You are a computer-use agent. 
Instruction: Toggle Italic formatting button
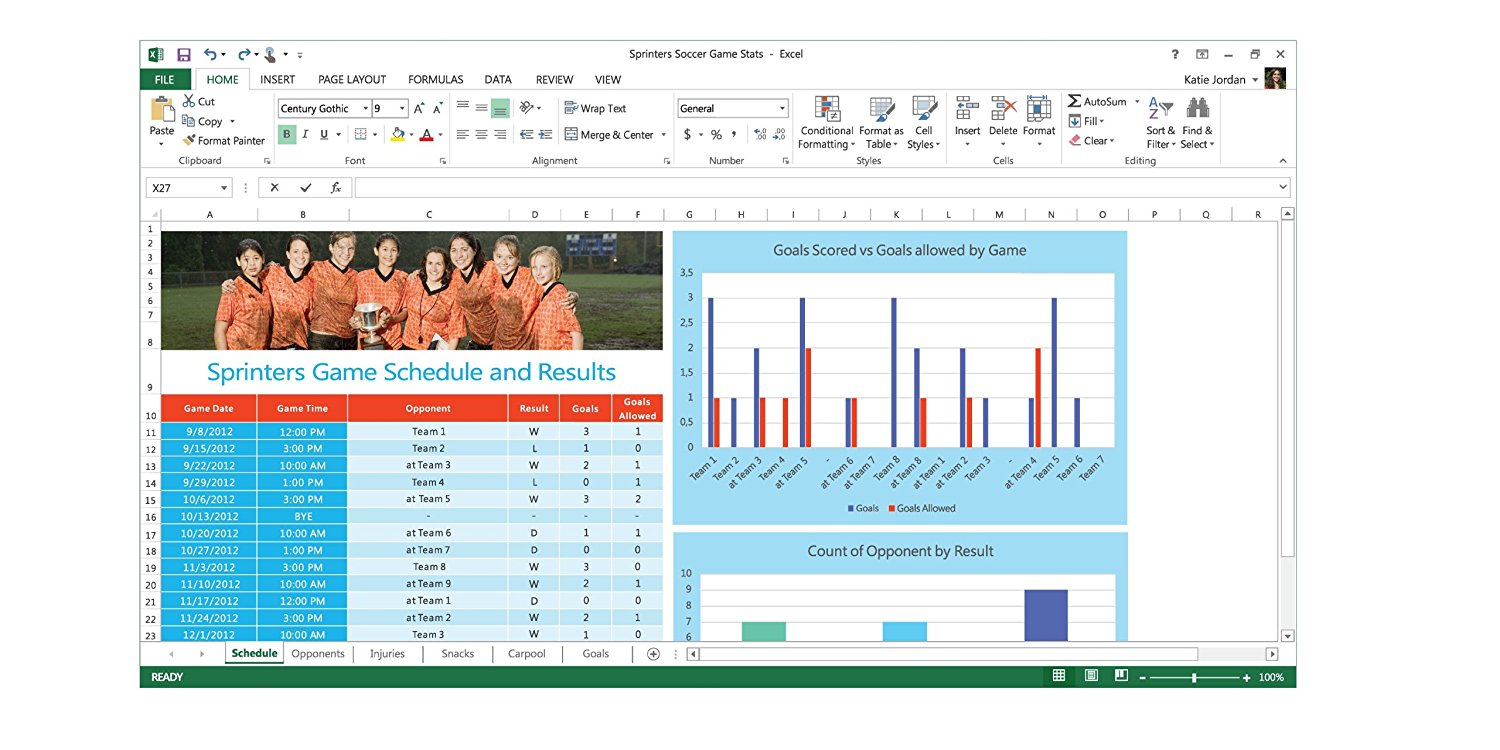[x=305, y=135]
